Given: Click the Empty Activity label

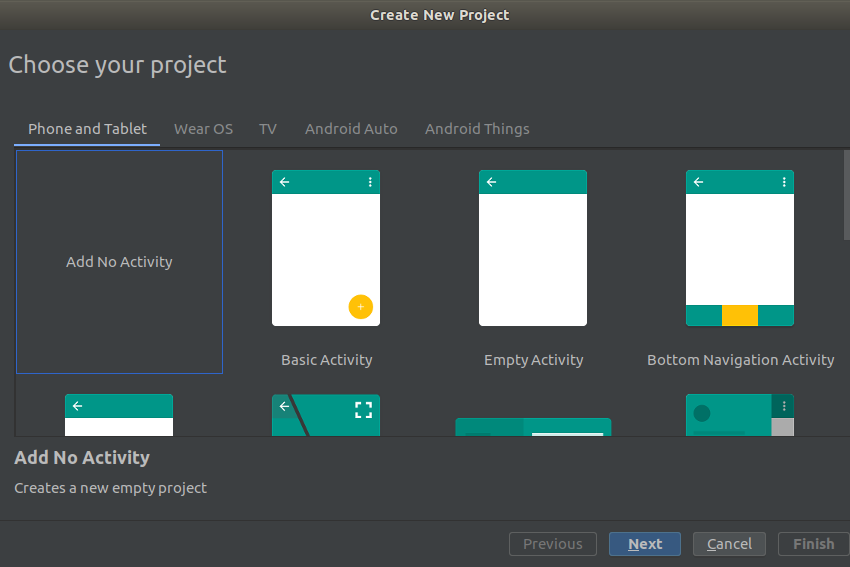Looking at the screenshot, I should [x=533, y=360].
